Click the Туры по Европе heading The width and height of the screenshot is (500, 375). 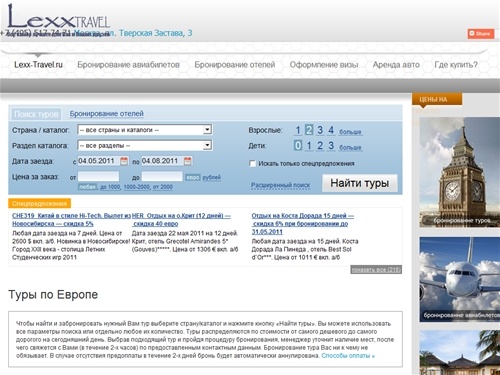click(53, 295)
